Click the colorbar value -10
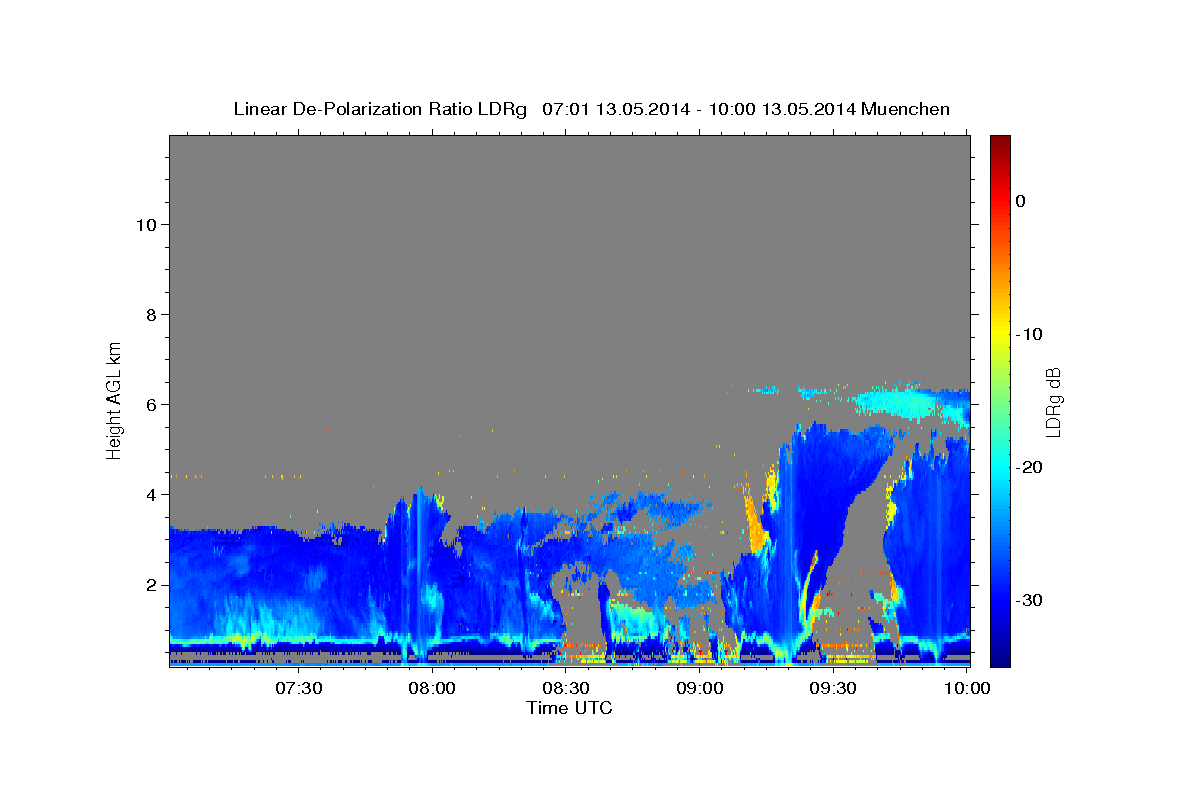Image resolution: width=1200 pixels, height=800 pixels. click(1029, 334)
